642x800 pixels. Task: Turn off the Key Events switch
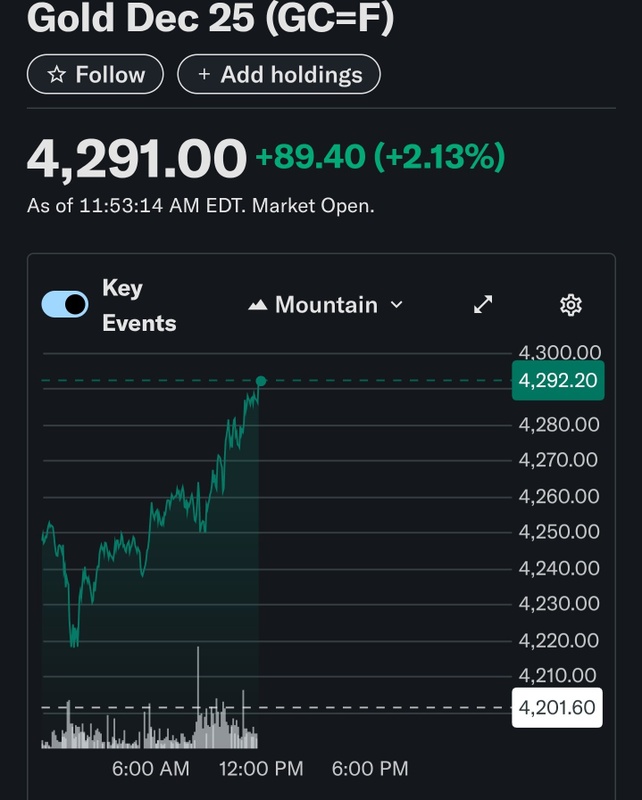click(65, 305)
